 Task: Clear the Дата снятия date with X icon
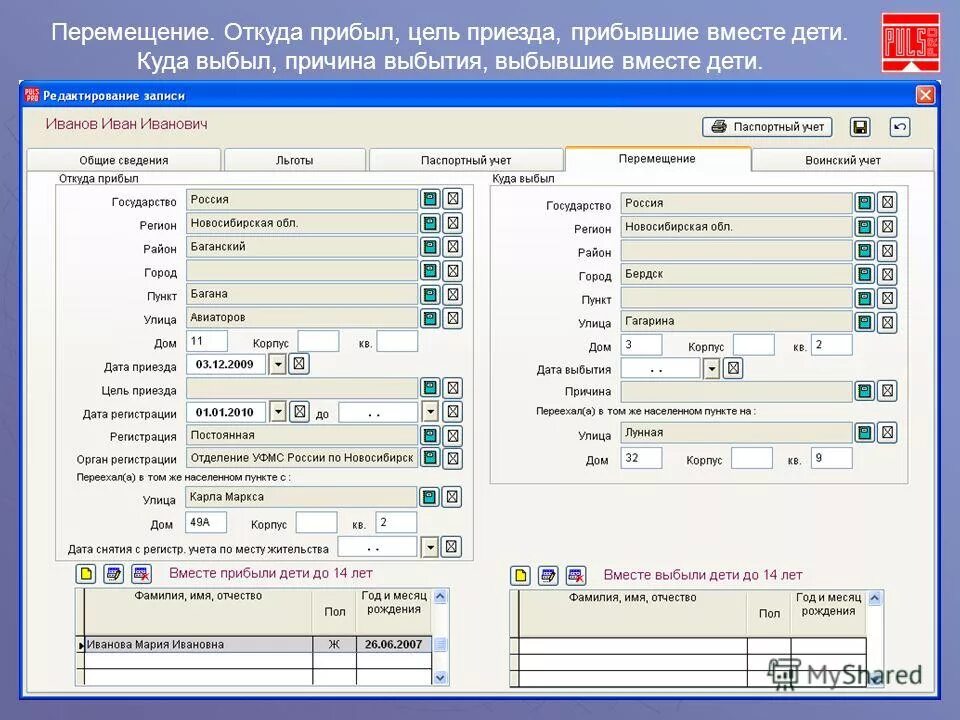(x=452, y=546)
